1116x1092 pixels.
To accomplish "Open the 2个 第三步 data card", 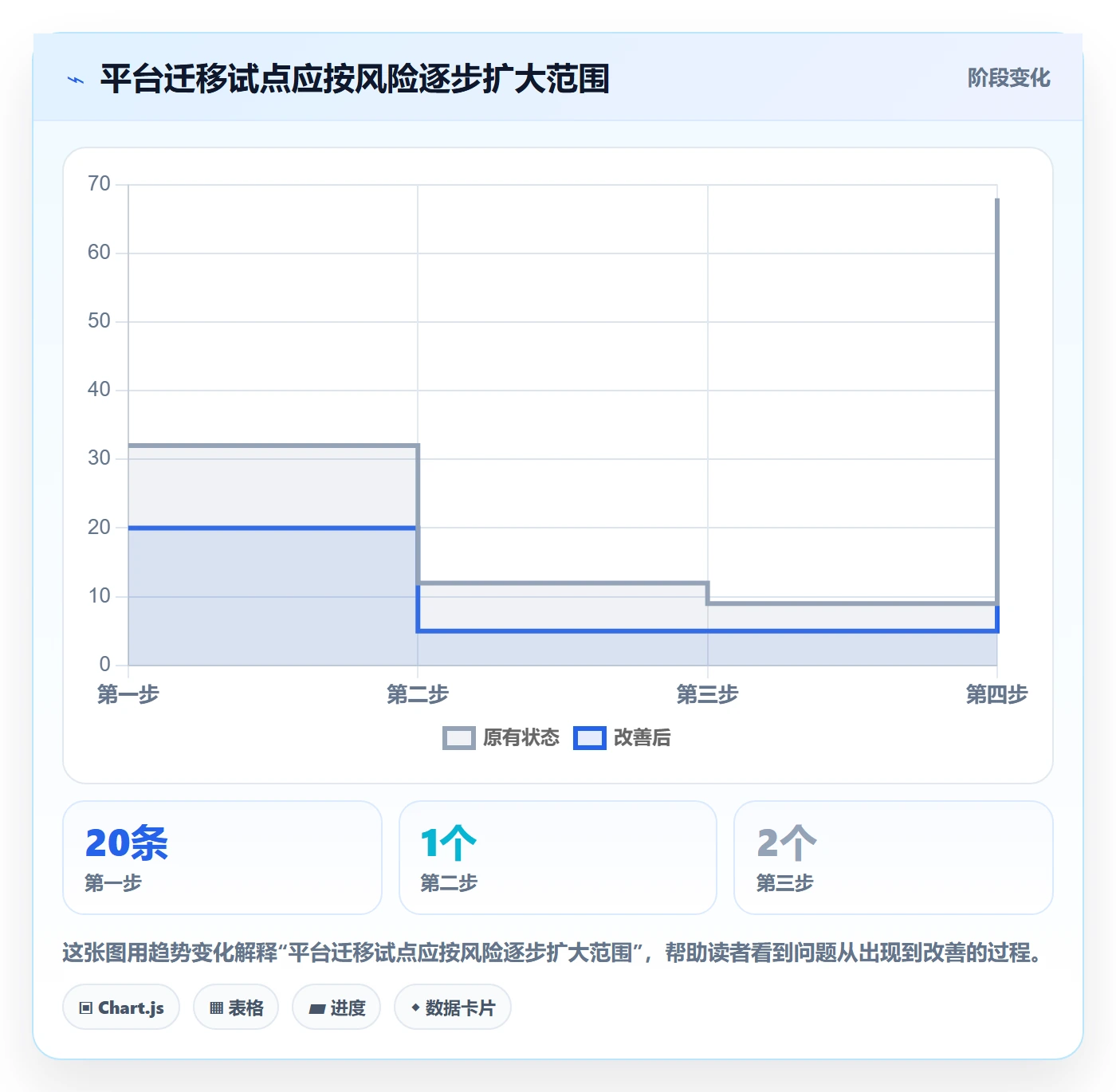I will (894, 858).
